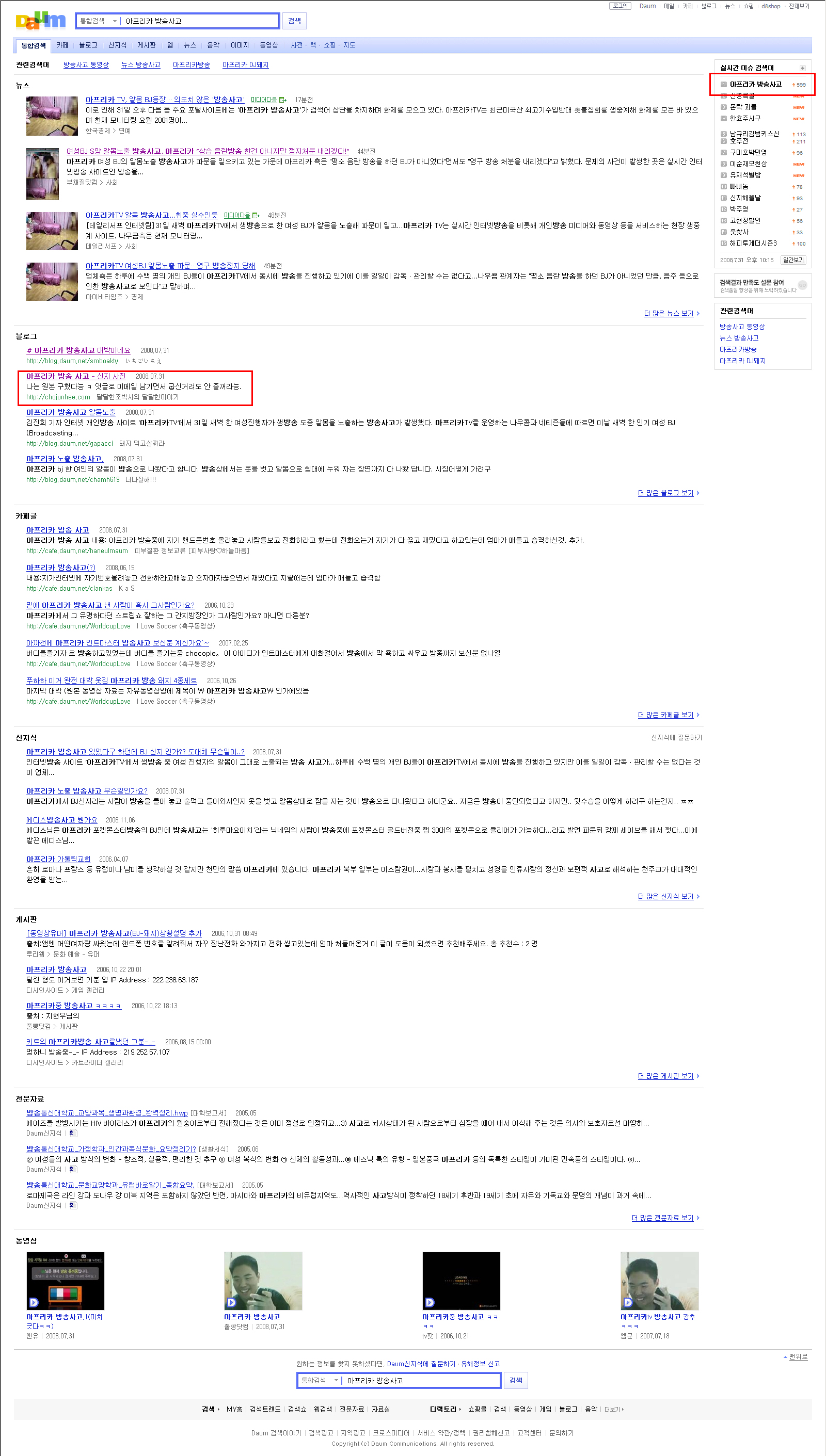The width and height of the screenshot is (826, 1456).
Task: Click the GO icon in the satisfaction survey box
Action: point(802,285)
